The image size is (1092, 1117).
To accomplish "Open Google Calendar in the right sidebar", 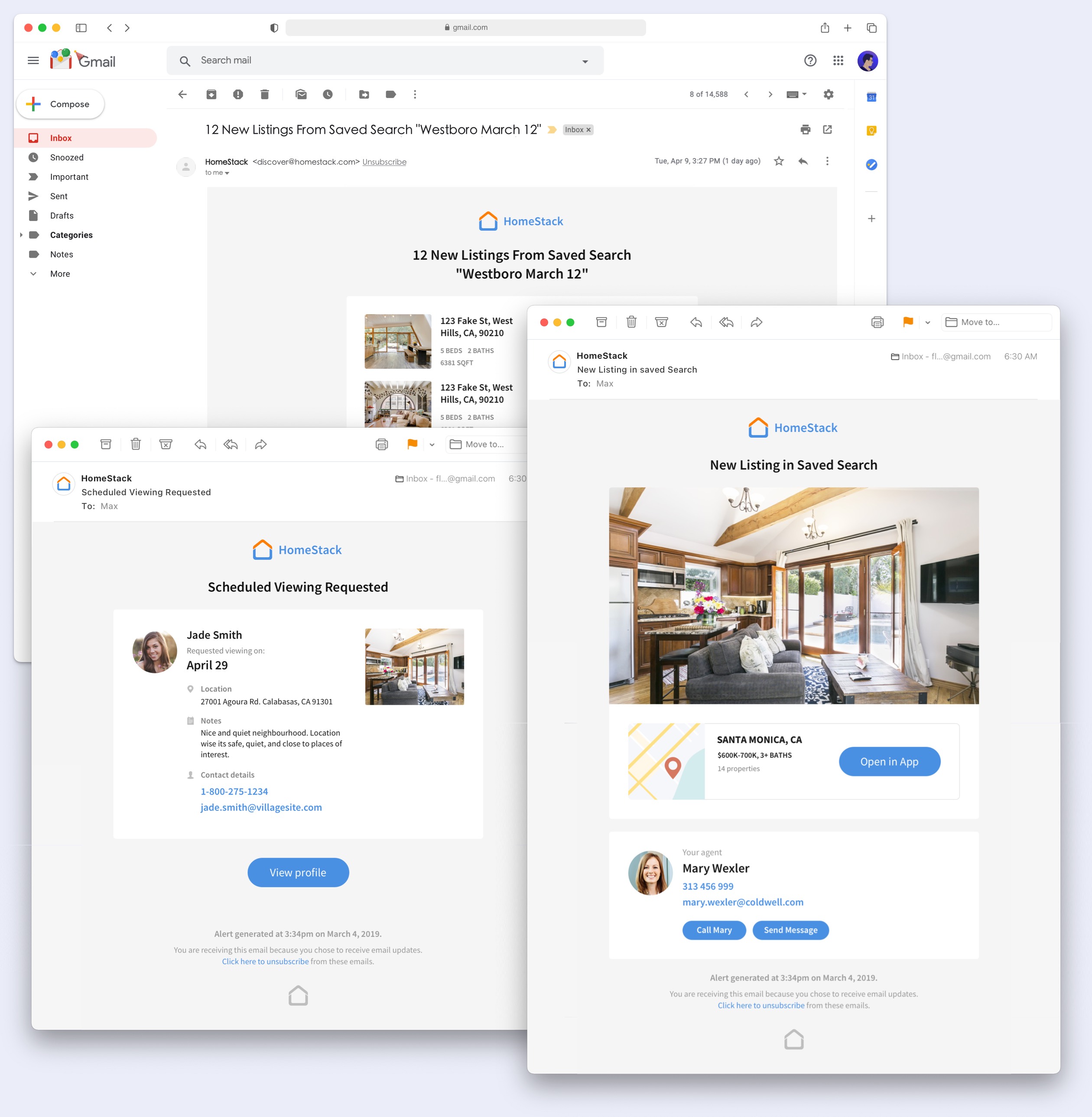I will point(871,97).
